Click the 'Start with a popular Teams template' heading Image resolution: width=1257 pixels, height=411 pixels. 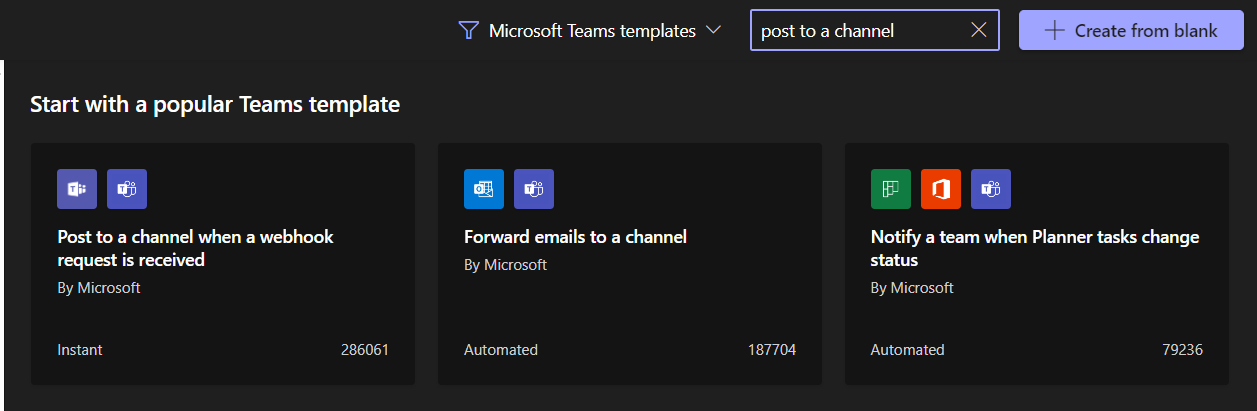click(215, 104)
